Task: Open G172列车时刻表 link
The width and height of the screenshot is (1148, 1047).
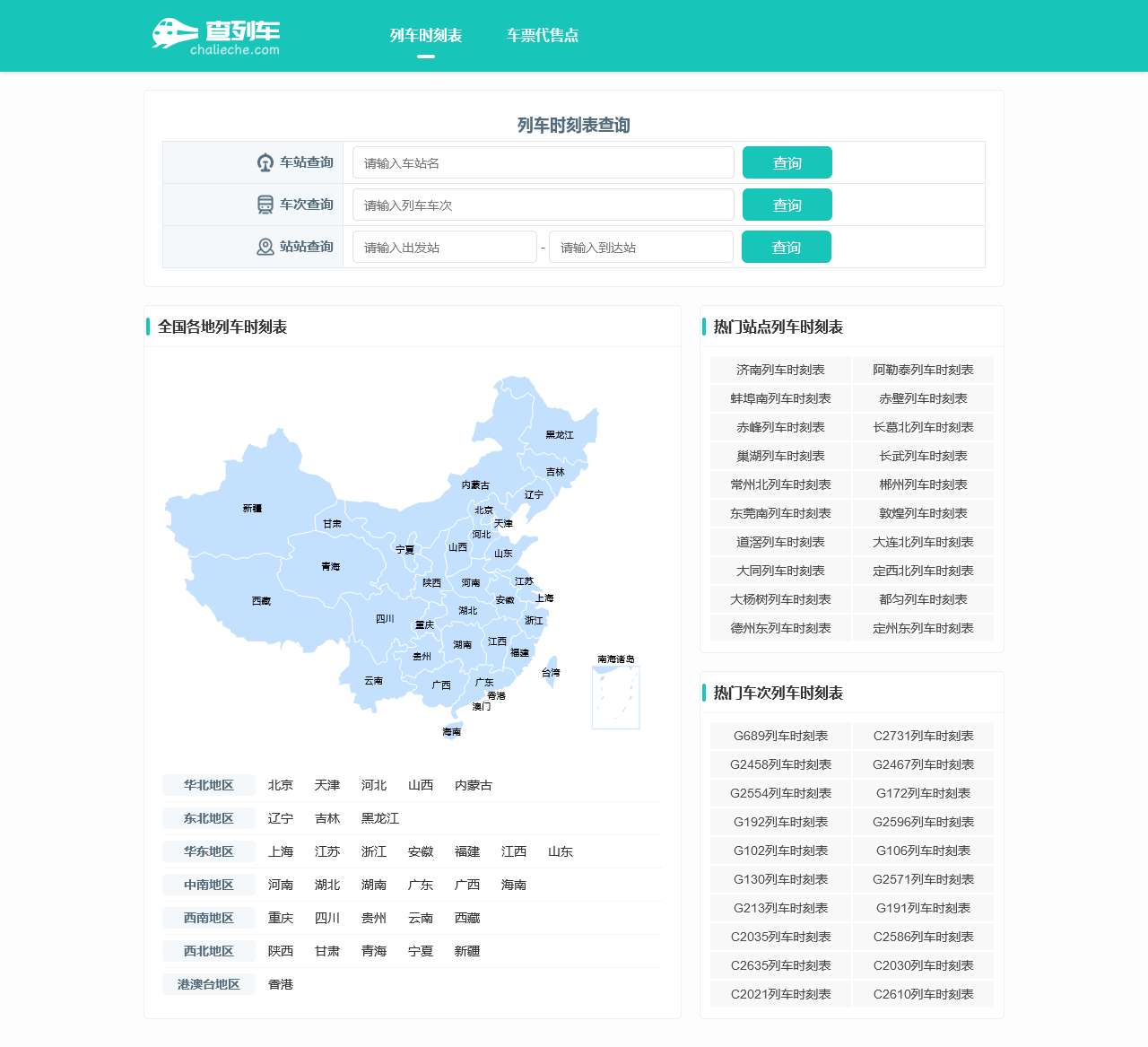Action: pos(923,793)
